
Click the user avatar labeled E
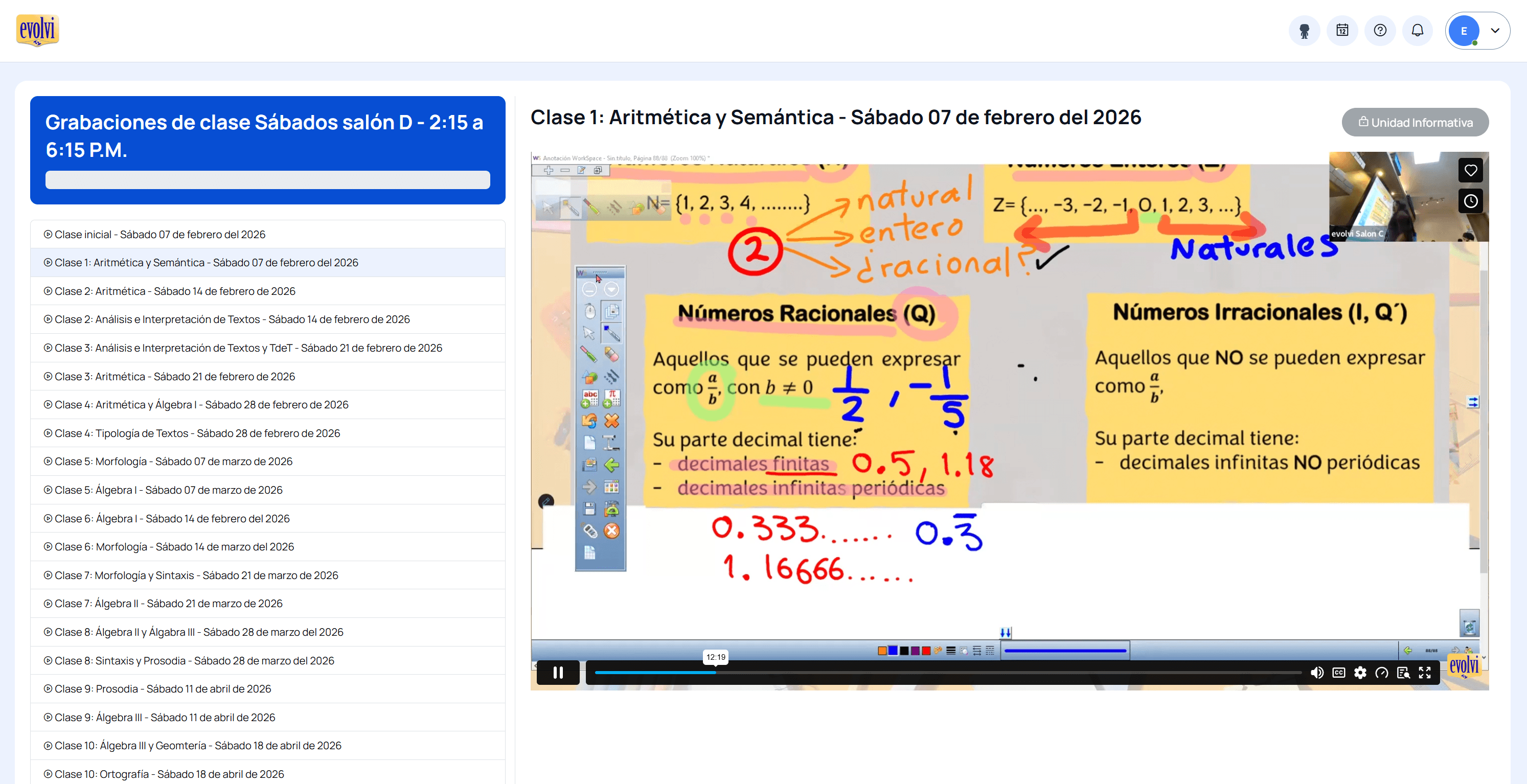[x=1464, y=31]
